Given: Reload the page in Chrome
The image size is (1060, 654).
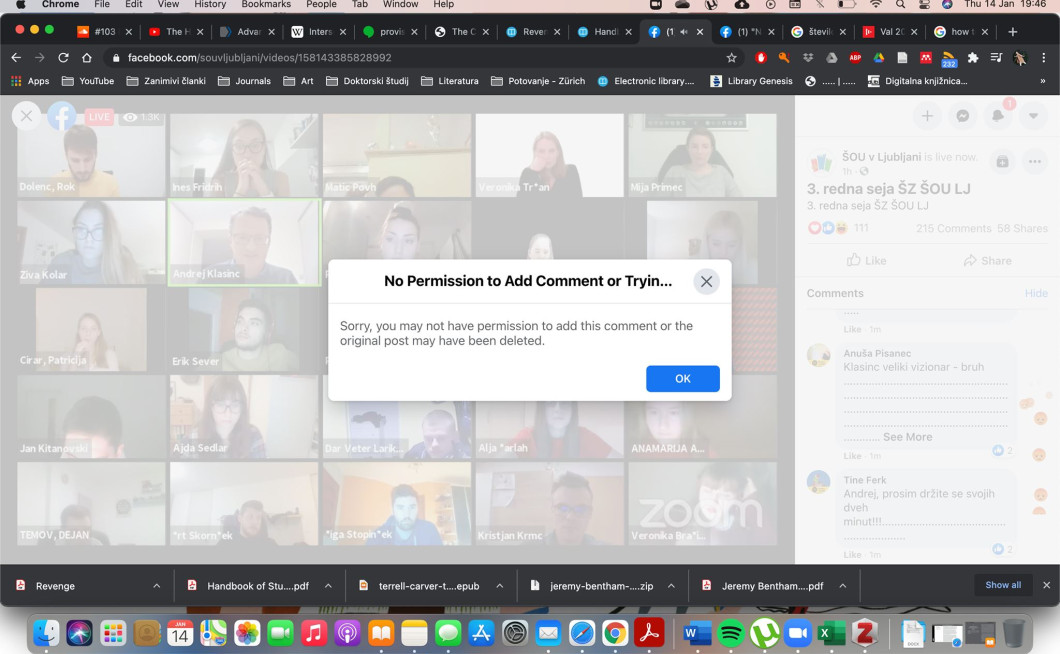Looking at the screenshot, I should pyautogui.click(x=63, y=58).
